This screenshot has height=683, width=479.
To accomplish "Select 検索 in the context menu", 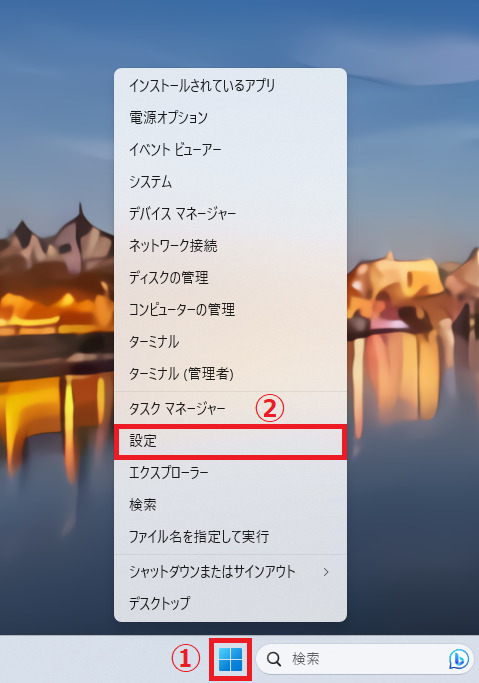I will click(230, 505).
